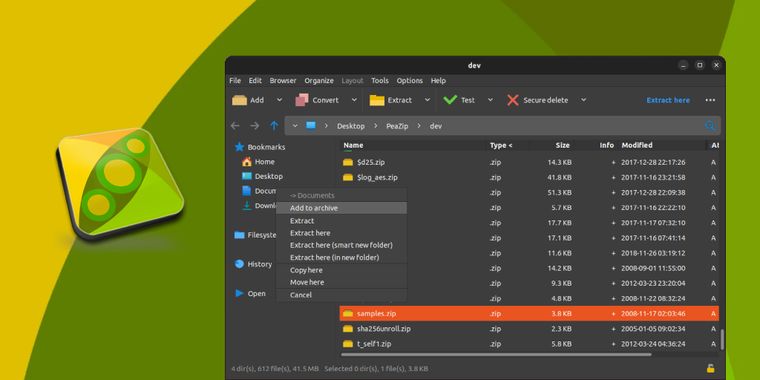Click the Documents icon in sidebar
Viewport: 760px width, 380px height.
coord(247,191)
